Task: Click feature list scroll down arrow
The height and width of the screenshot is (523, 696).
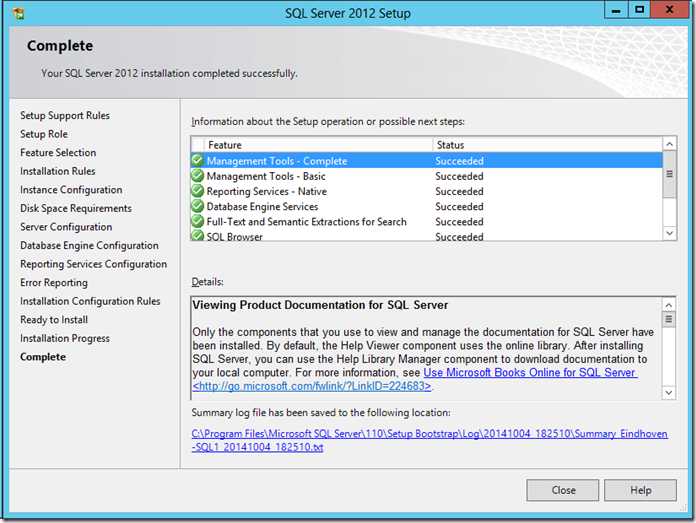Action: [x=669, y=233]
